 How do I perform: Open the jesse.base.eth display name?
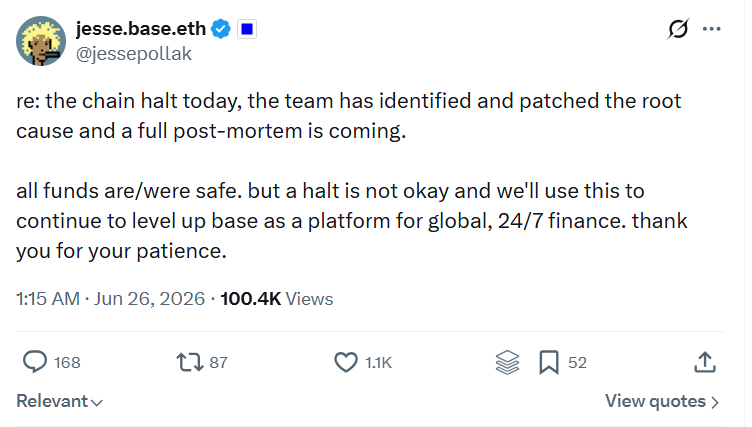[141, 29]
